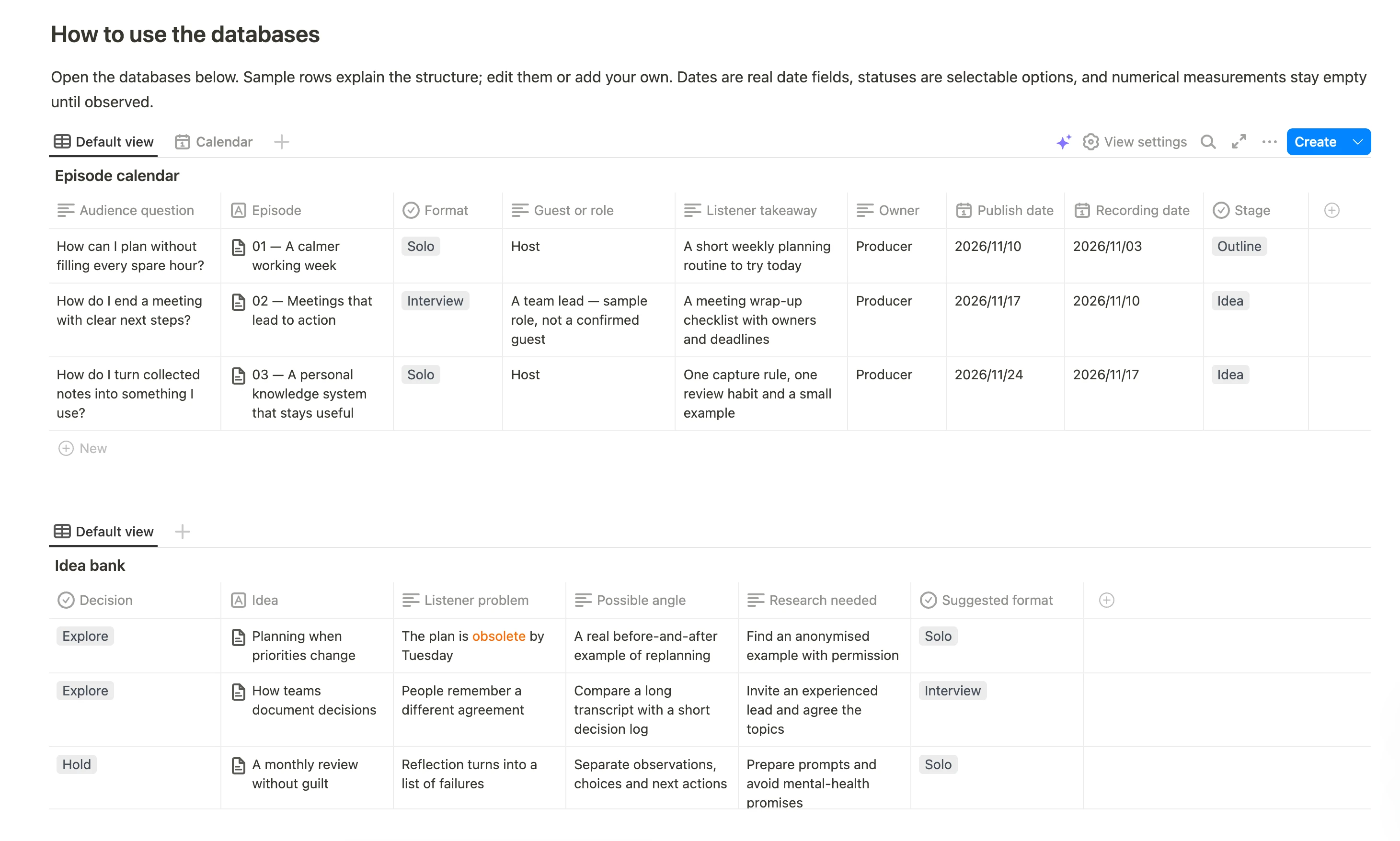The image size is (1400, 841).
Task: Expand the Create button dropdown arrow
Action: [x=1358, y=142]
